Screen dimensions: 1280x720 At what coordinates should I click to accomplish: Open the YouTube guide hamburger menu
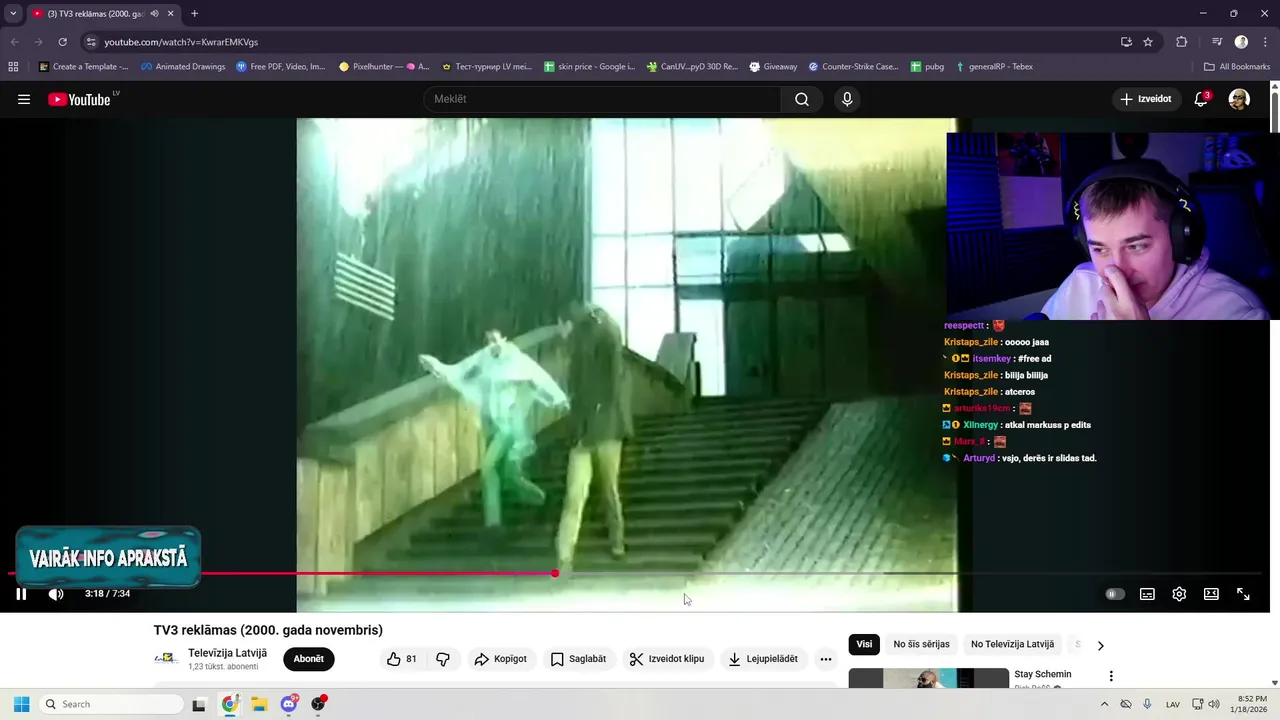pos(24,99)
